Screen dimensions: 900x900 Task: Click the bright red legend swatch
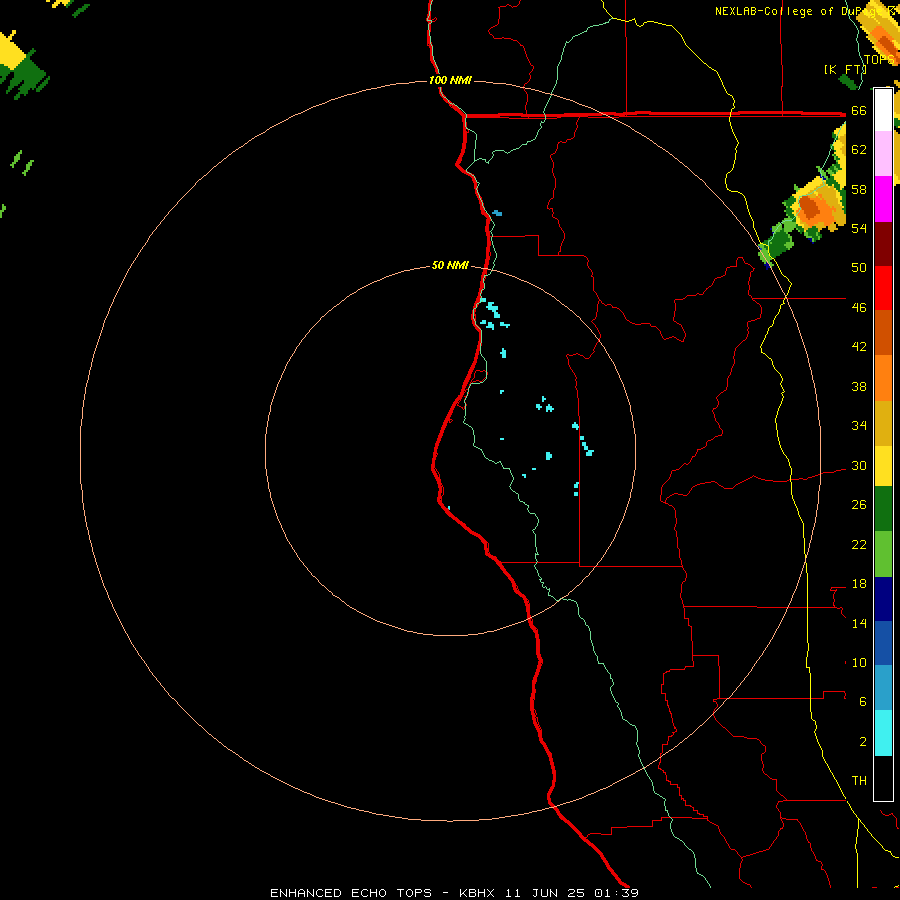[x=883, y=288]
